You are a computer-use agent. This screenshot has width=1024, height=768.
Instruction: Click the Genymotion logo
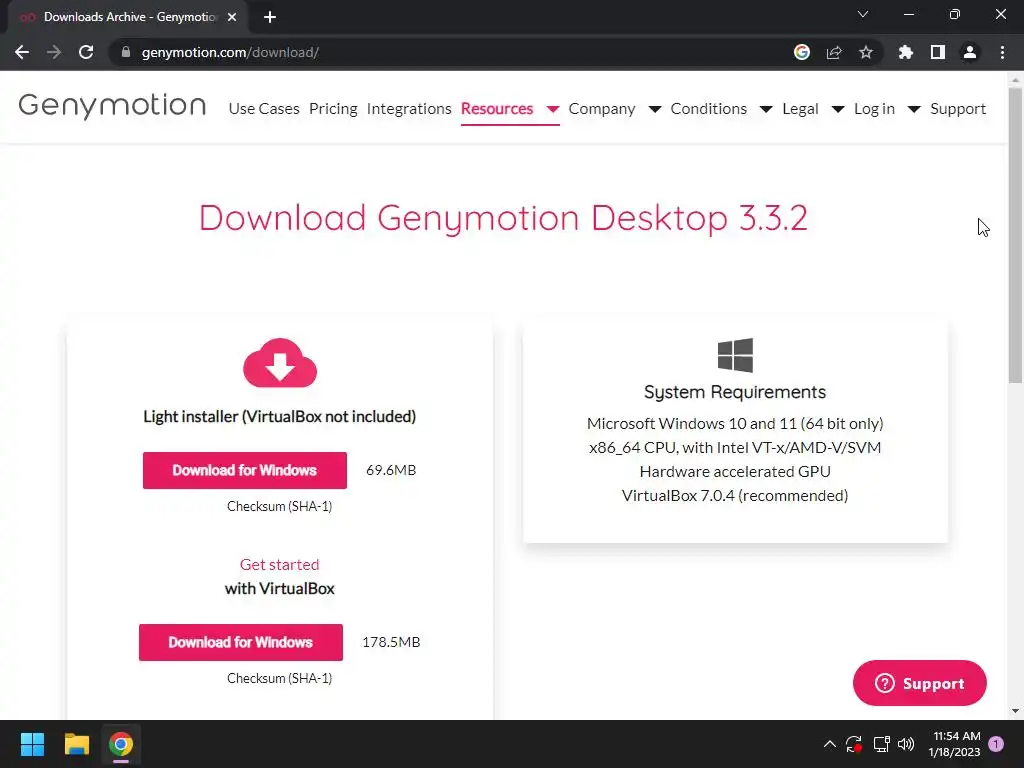pyautogui.click(x=112, y=106)
